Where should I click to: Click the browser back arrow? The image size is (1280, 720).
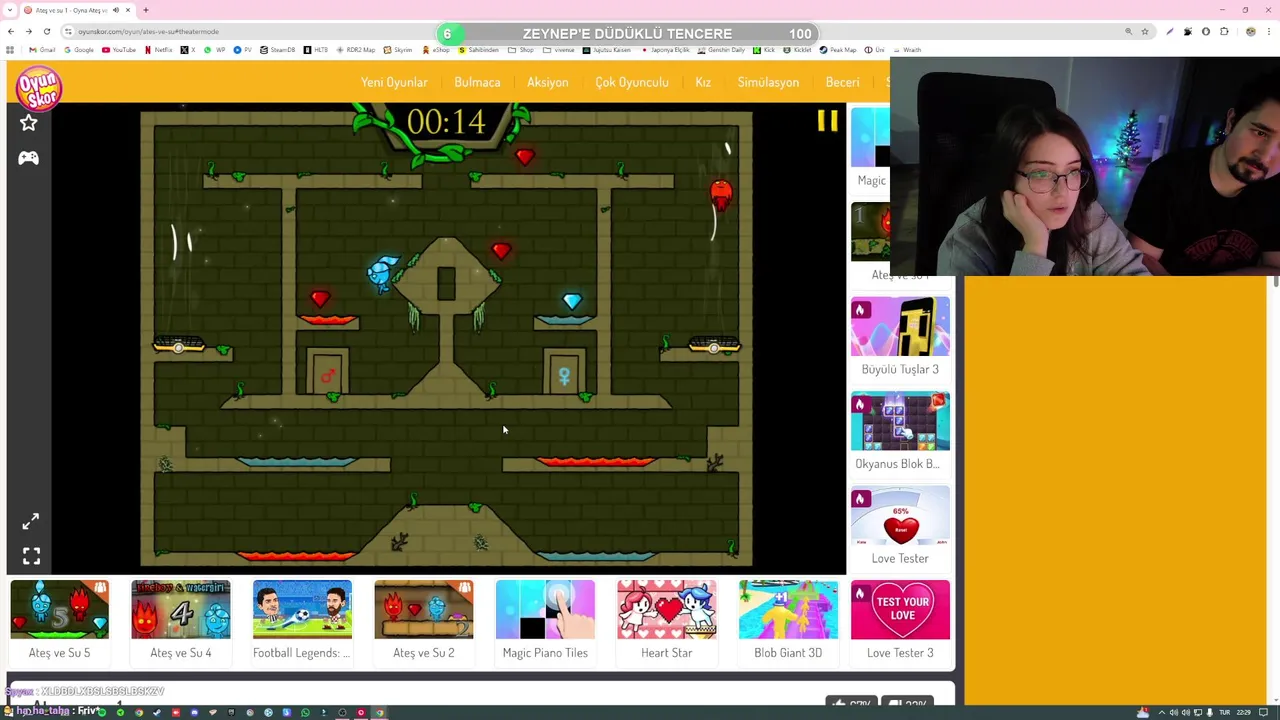pos(11,32)
